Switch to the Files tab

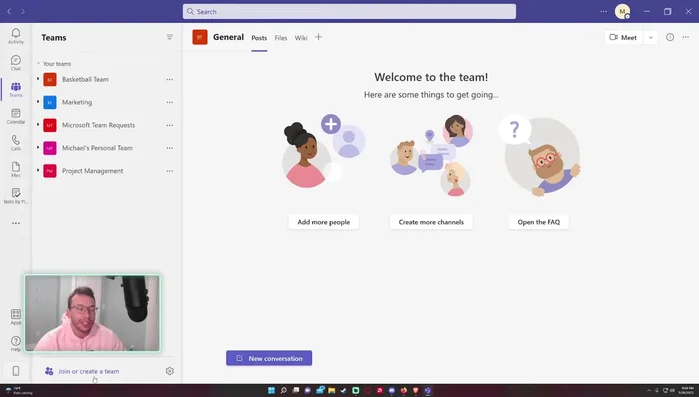(x=281, y=38)
